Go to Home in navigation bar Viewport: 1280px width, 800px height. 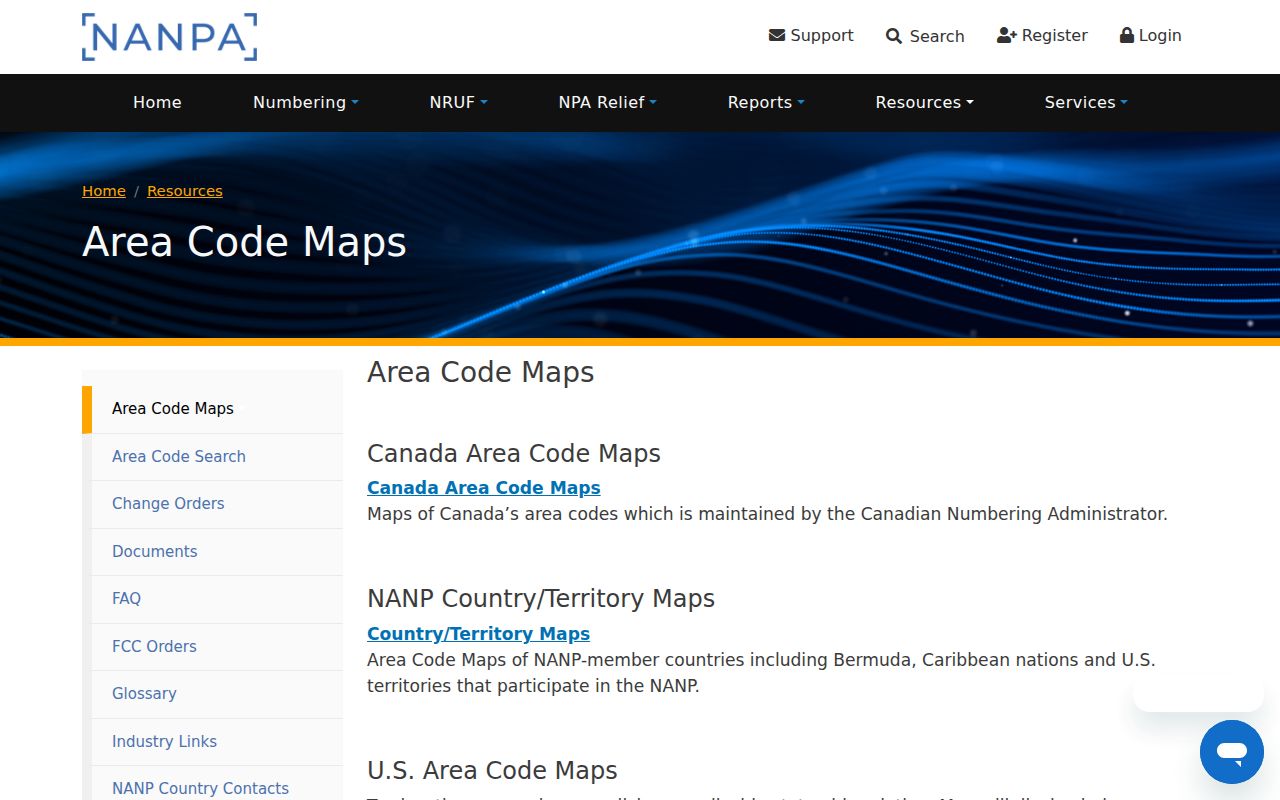(157, 102)
